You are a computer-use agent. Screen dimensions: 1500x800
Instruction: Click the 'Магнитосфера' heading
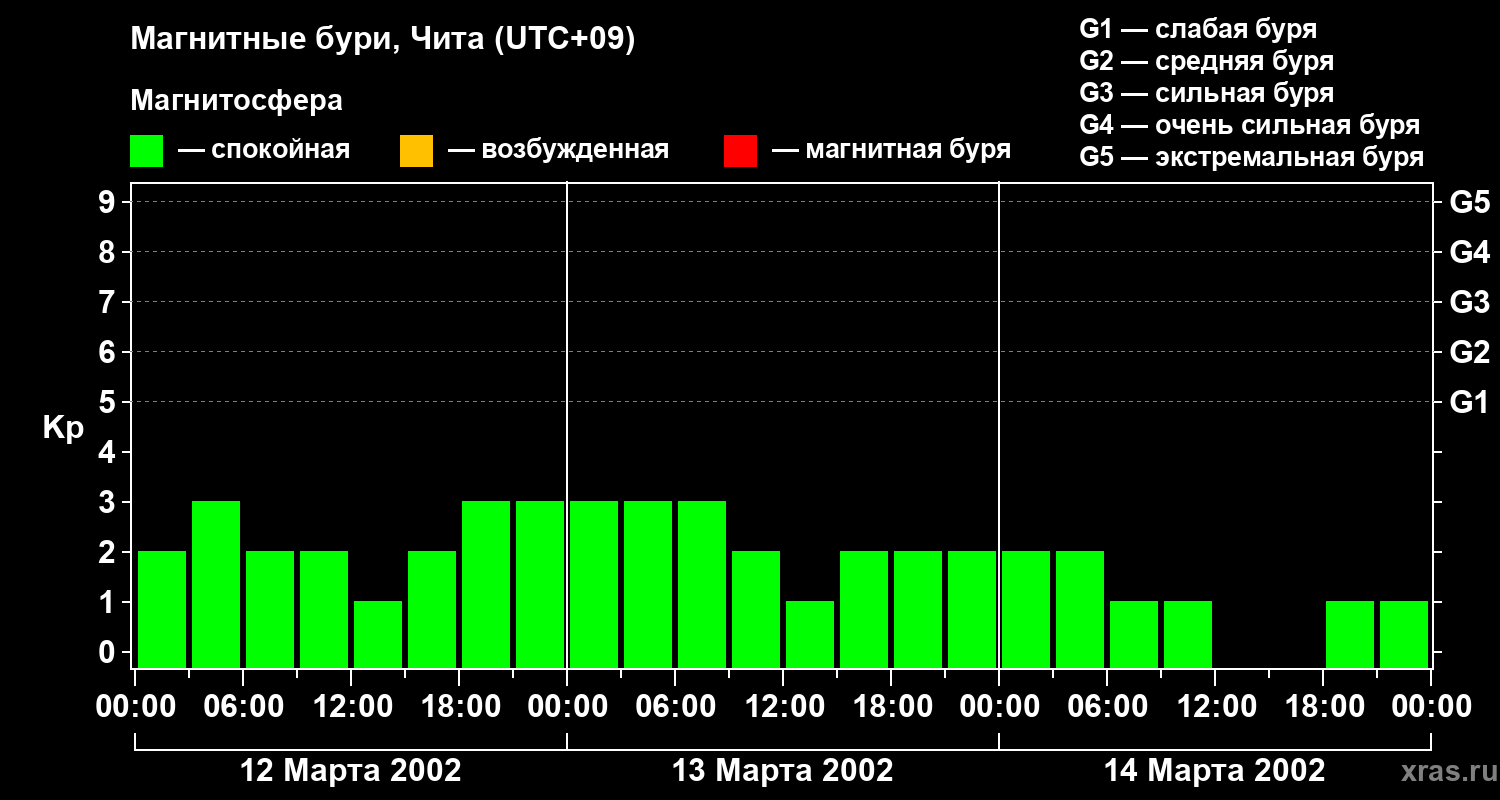click(x=236, y=101)
